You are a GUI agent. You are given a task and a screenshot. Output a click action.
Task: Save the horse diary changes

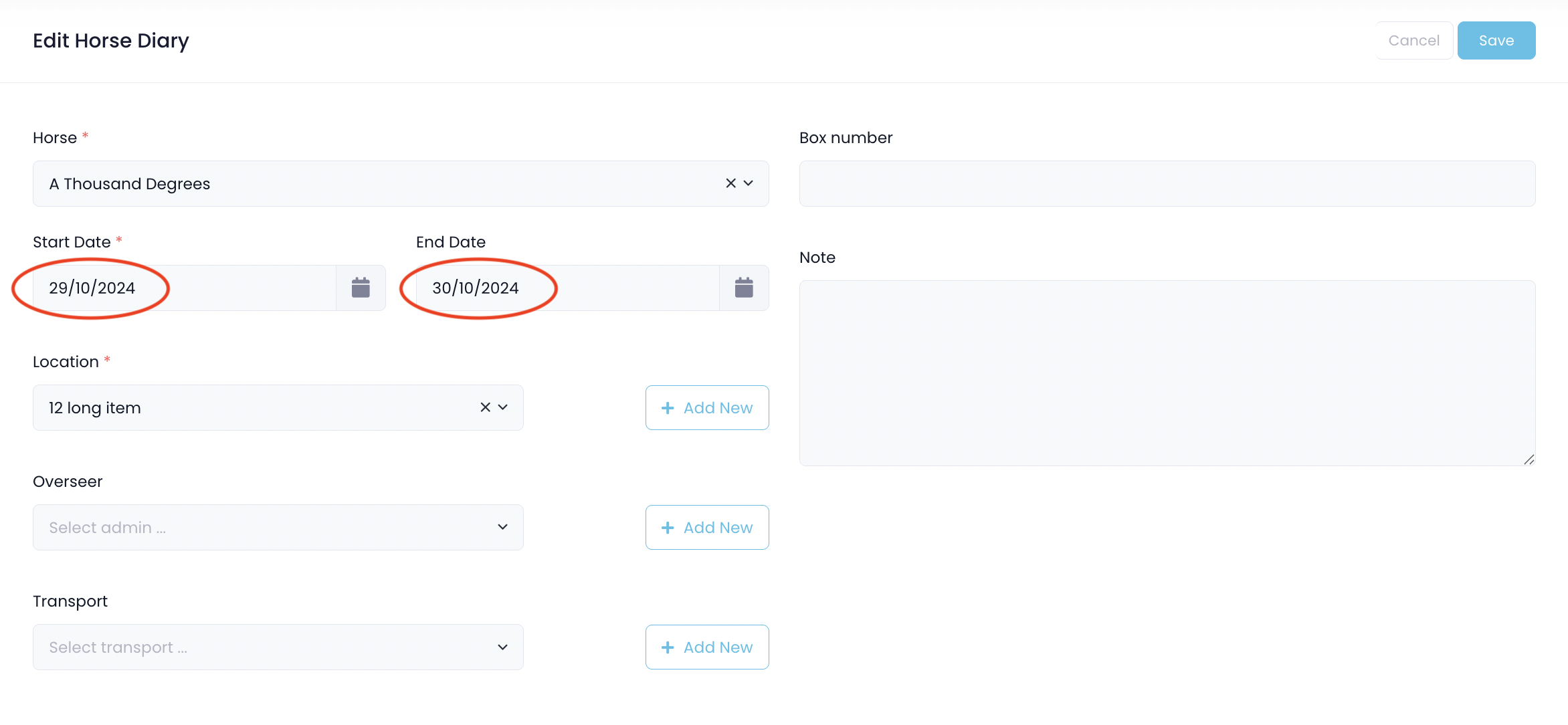(1496, 41)
